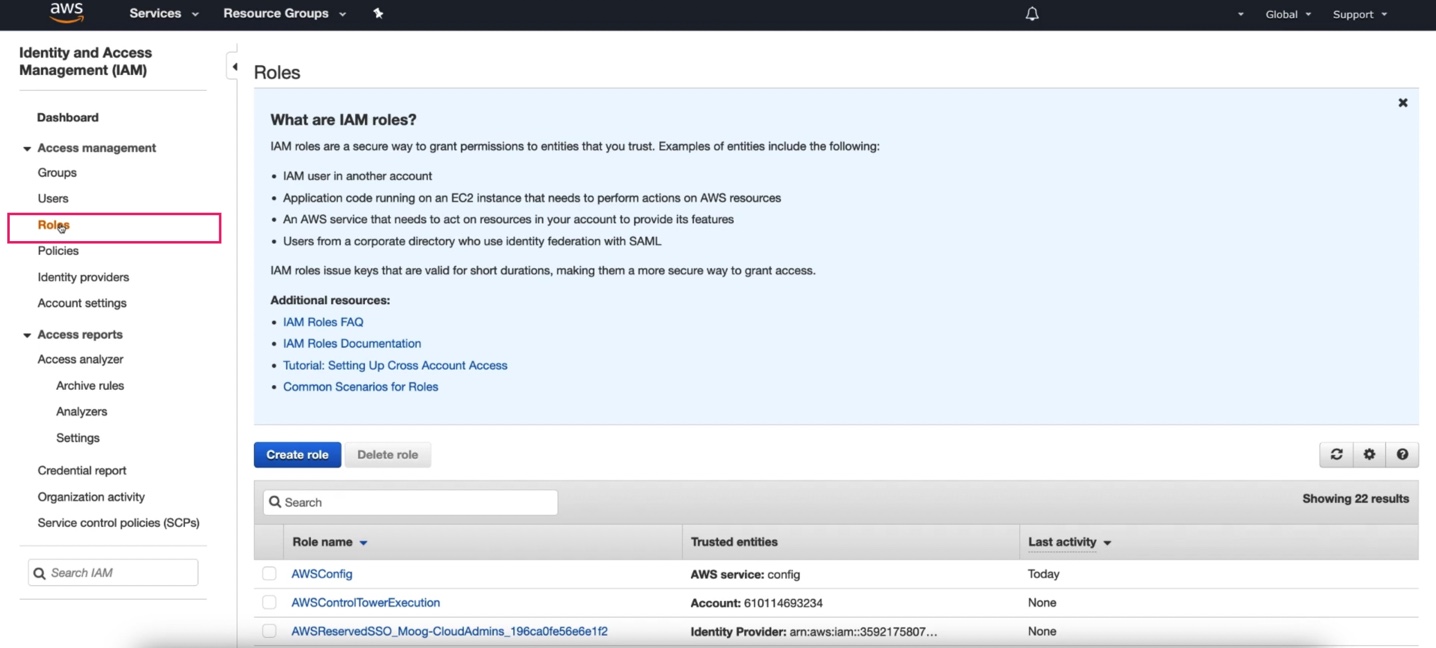Open Users in the sidebar

[53, 198]
